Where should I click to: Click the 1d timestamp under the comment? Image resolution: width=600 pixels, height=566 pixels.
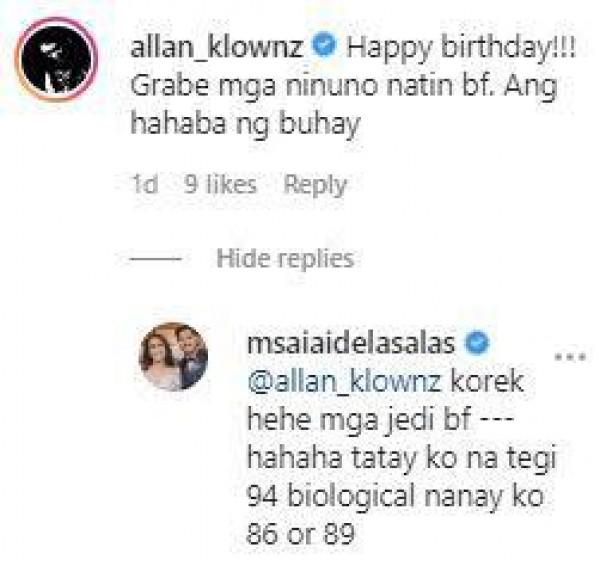(x=144, y=184)
